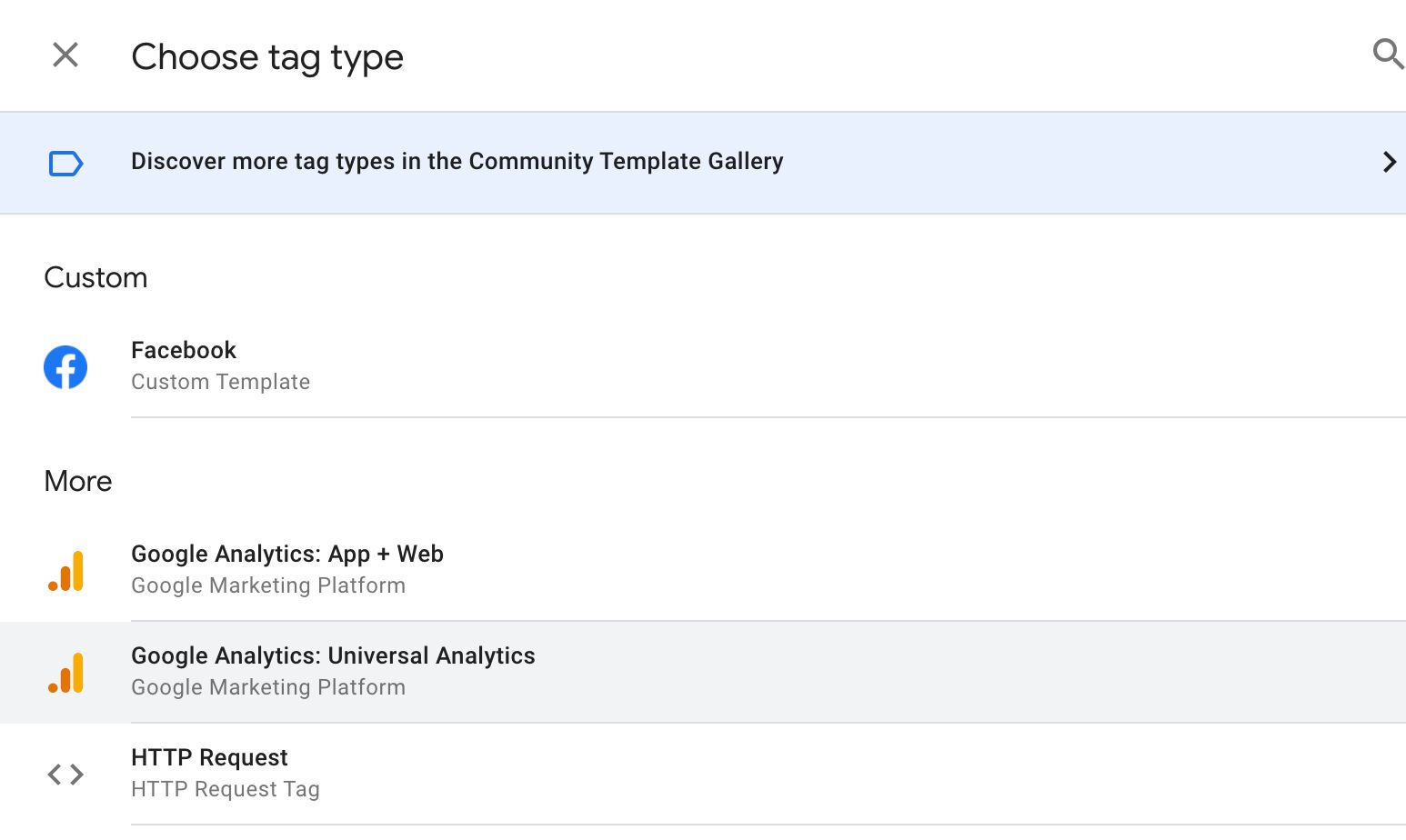Click the HTTP Request Tag subtitle
1406x840 pixels.
tap(226, 789)
